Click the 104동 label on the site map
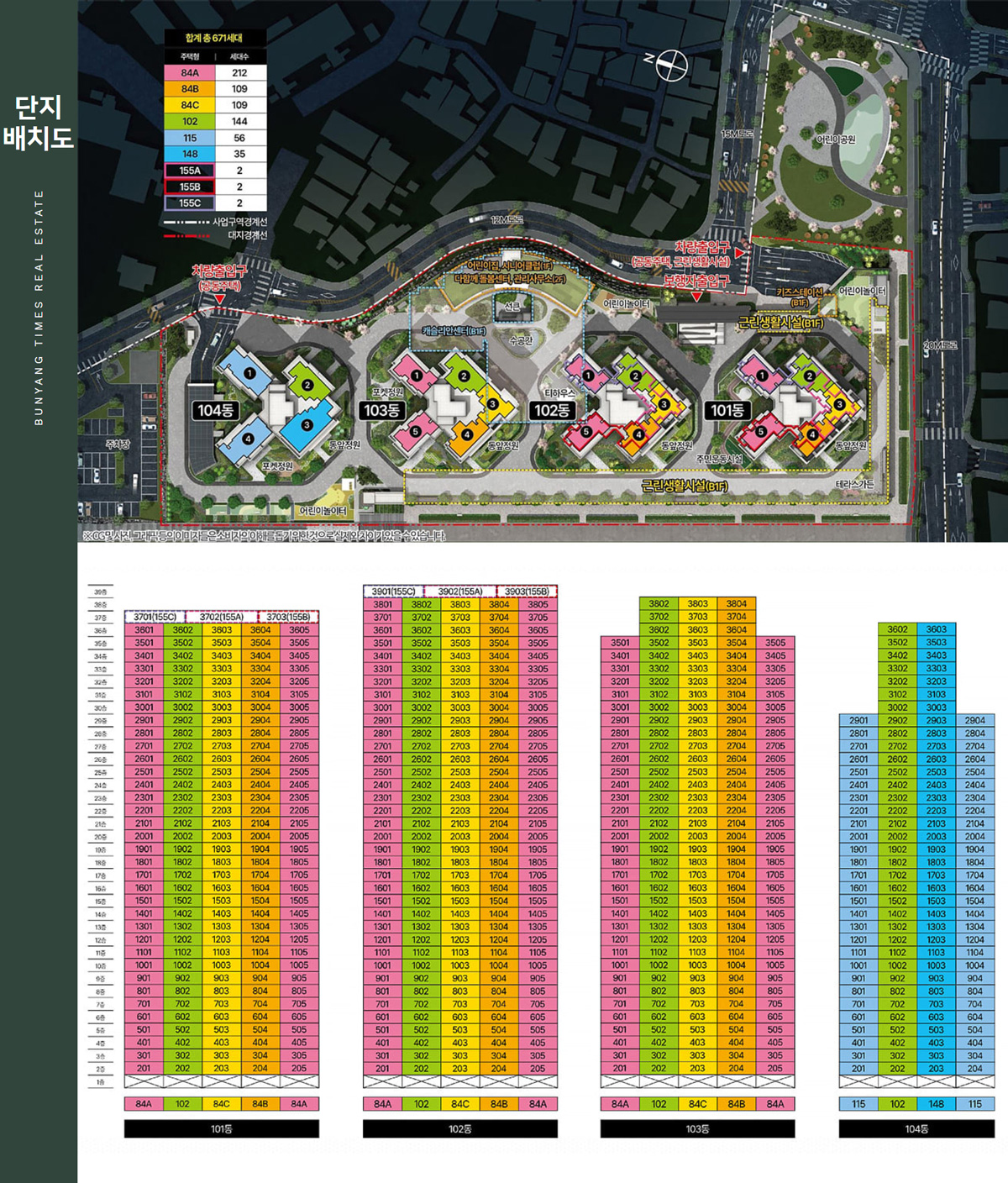Image resolution: width=1008 pixels, height=1183 pixels. click(215, 410)
